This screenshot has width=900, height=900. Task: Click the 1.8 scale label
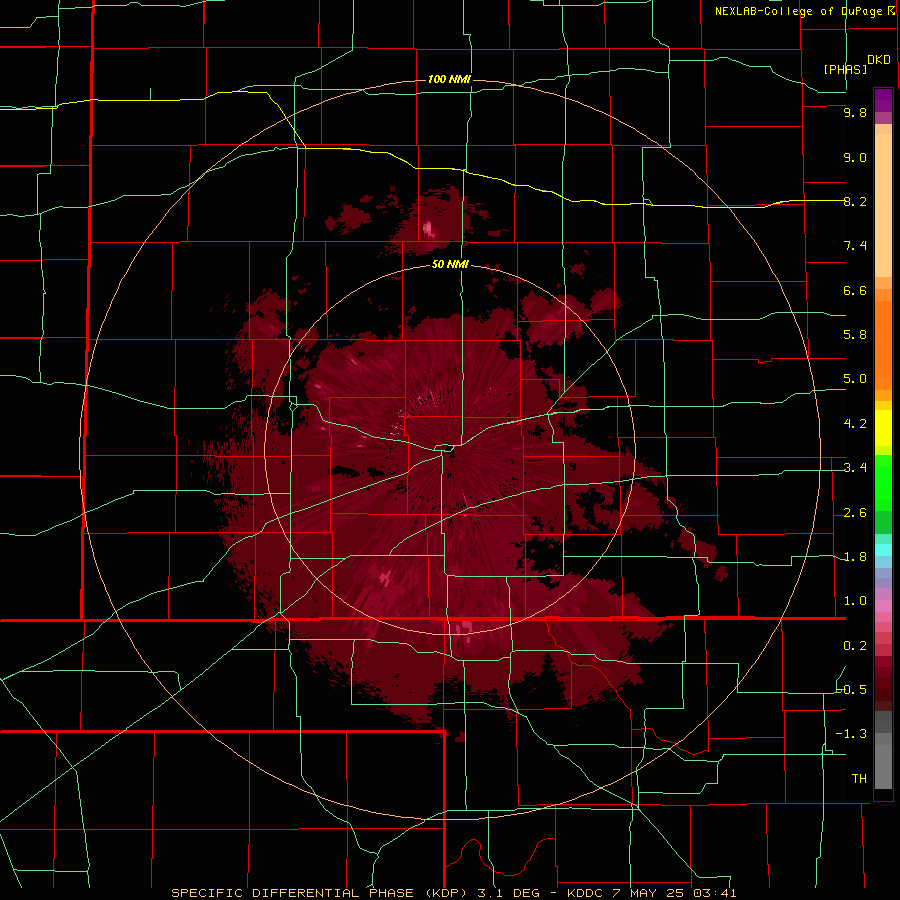(x=855, y=557)
